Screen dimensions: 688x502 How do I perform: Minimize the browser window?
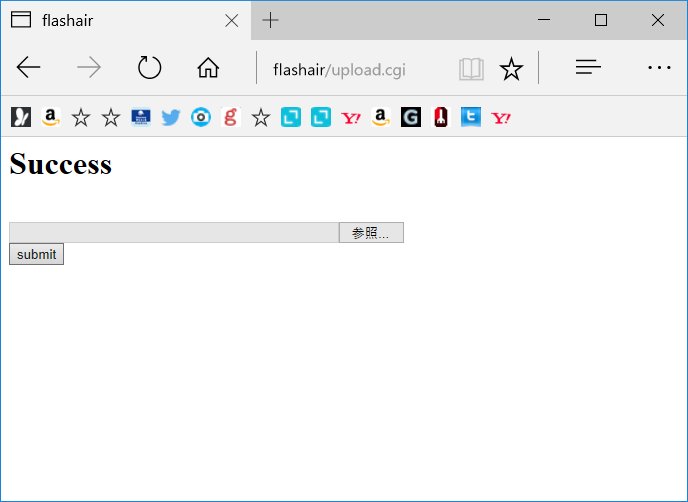coord(544,20)
